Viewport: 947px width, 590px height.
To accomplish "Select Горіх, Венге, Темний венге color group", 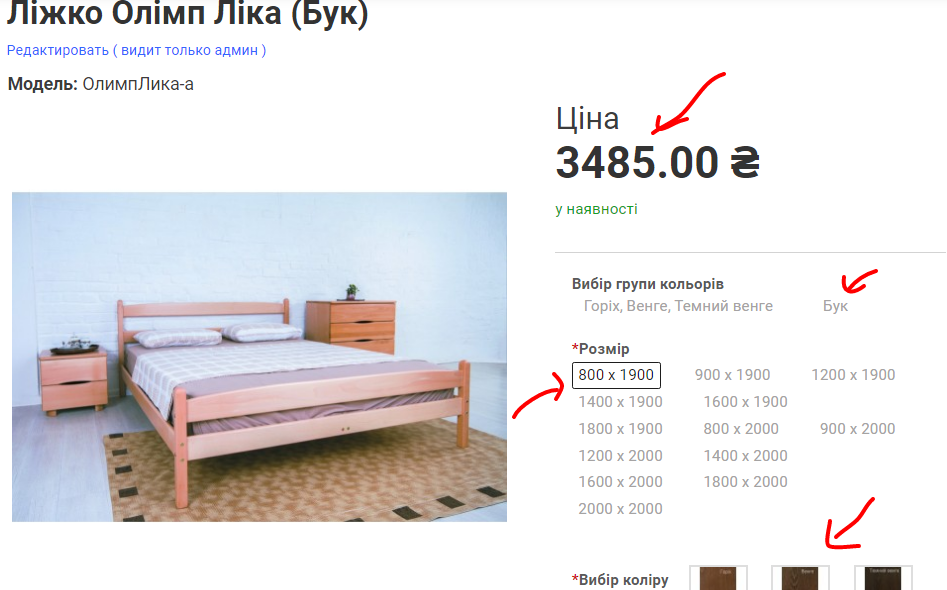I will [x=678, y=306].
